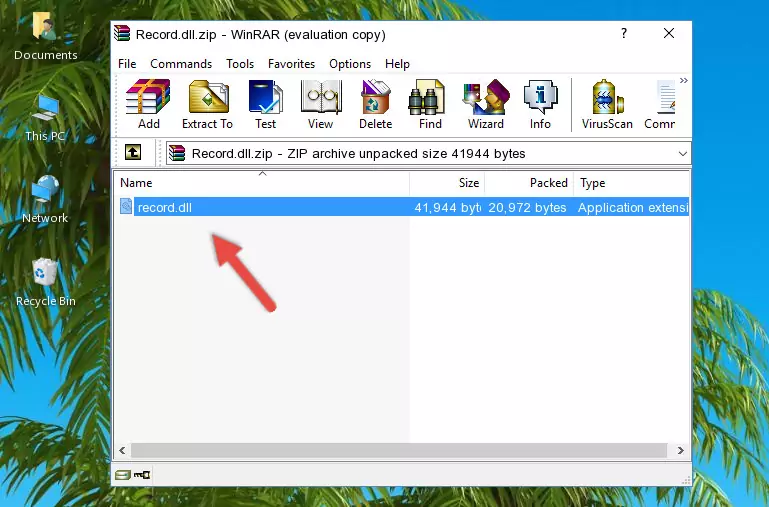The width and height of the screenshot is (769, 507).
Task: Click the horizontal scrollbar right arrow
Action: coord(681,450)
